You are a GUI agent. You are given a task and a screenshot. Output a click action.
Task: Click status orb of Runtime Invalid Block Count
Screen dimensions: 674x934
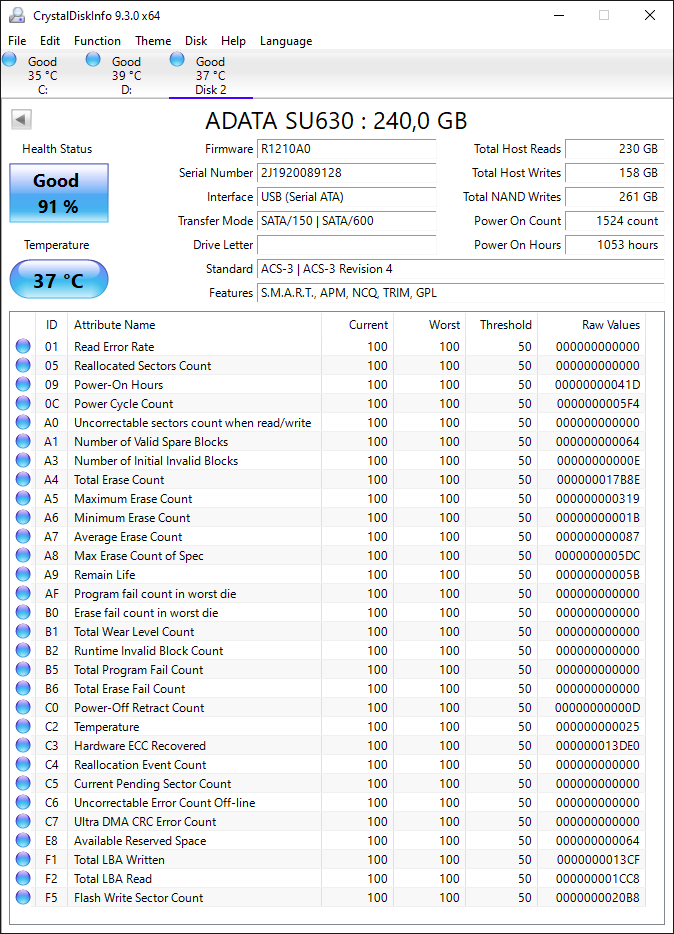tap(23, 650)
